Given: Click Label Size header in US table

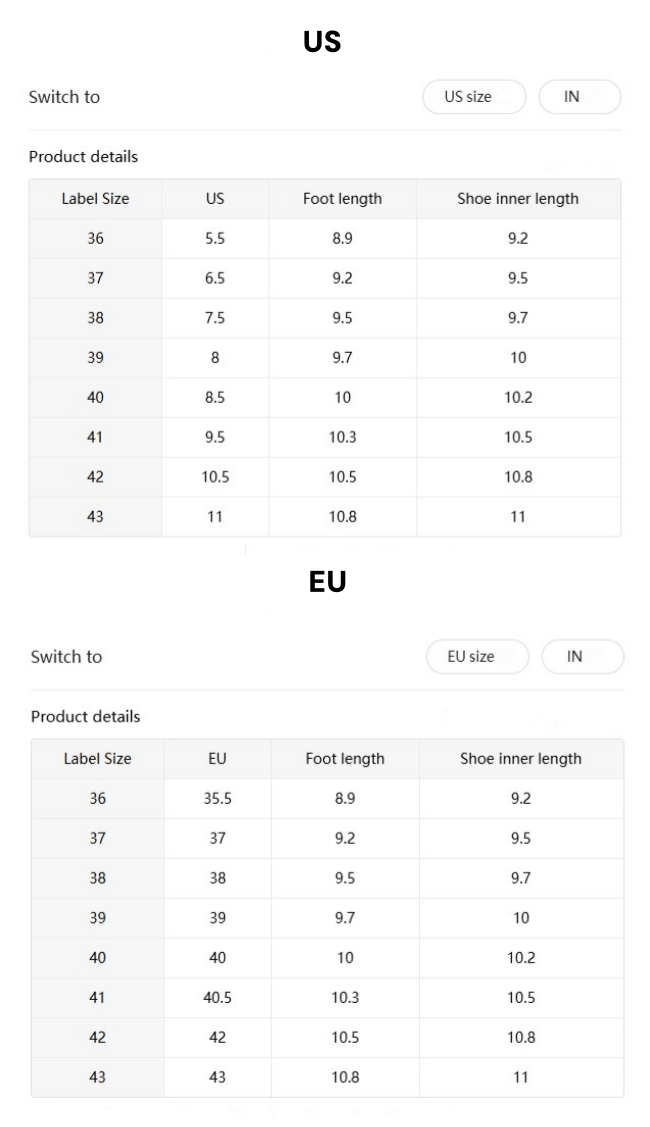Looking at the screenshot, I should 96,199.
